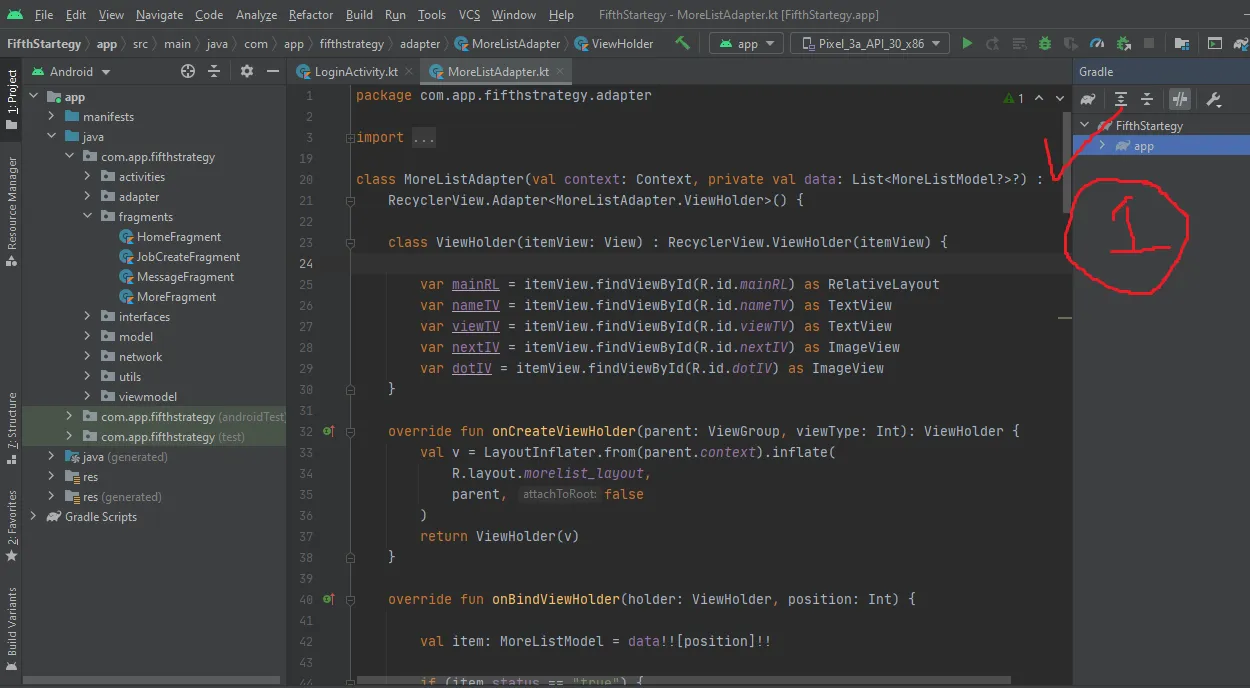Image resolution: width=1250 pixels, height=688 pixels.
Task: Open the Profile app gauge icon
Action: point(1097,44)
